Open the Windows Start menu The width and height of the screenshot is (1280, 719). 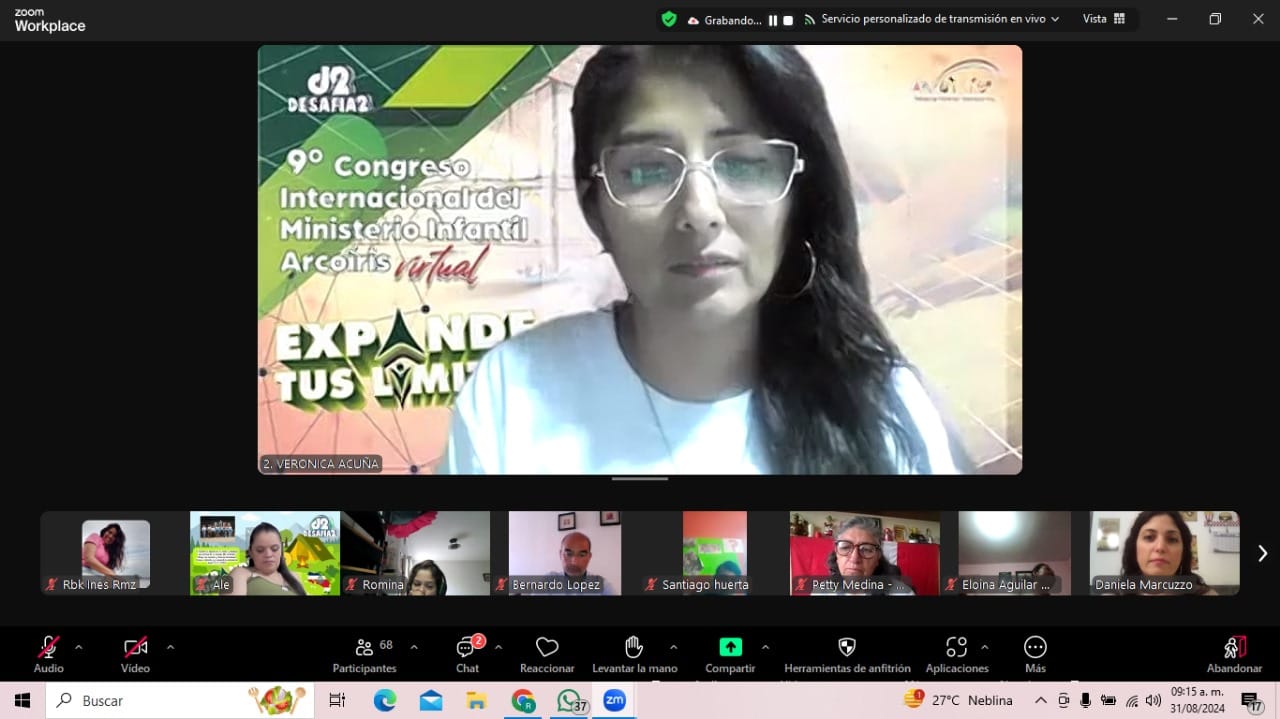pos(22,701)
